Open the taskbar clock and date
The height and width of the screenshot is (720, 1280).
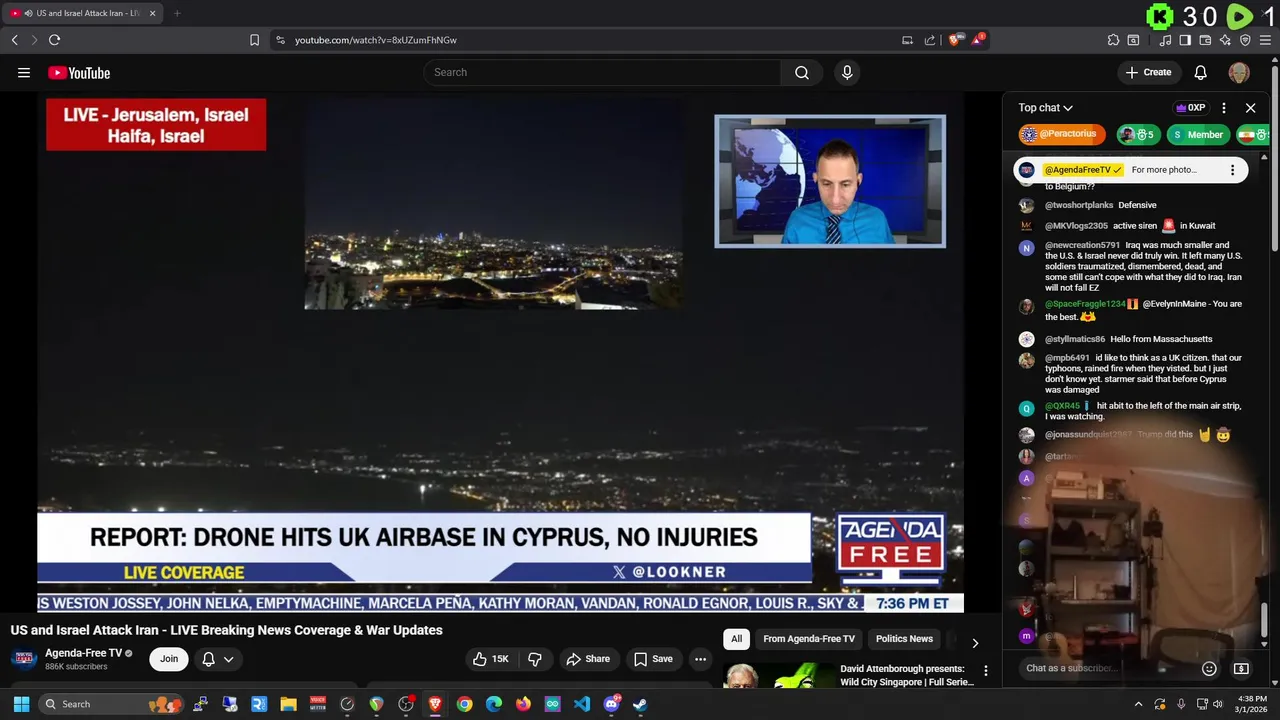1252,704
